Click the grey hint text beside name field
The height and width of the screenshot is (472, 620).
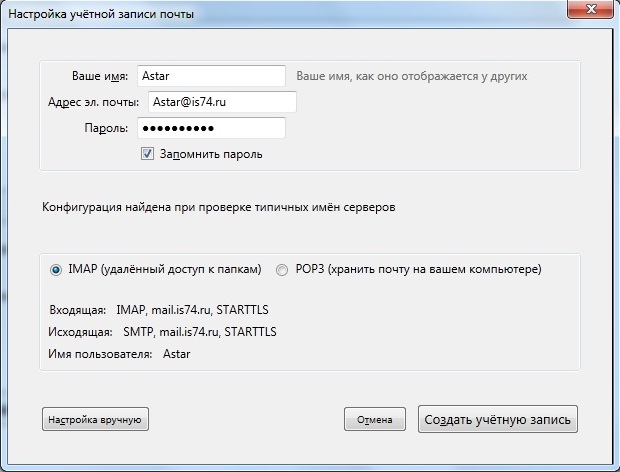[x=411, y=76]
